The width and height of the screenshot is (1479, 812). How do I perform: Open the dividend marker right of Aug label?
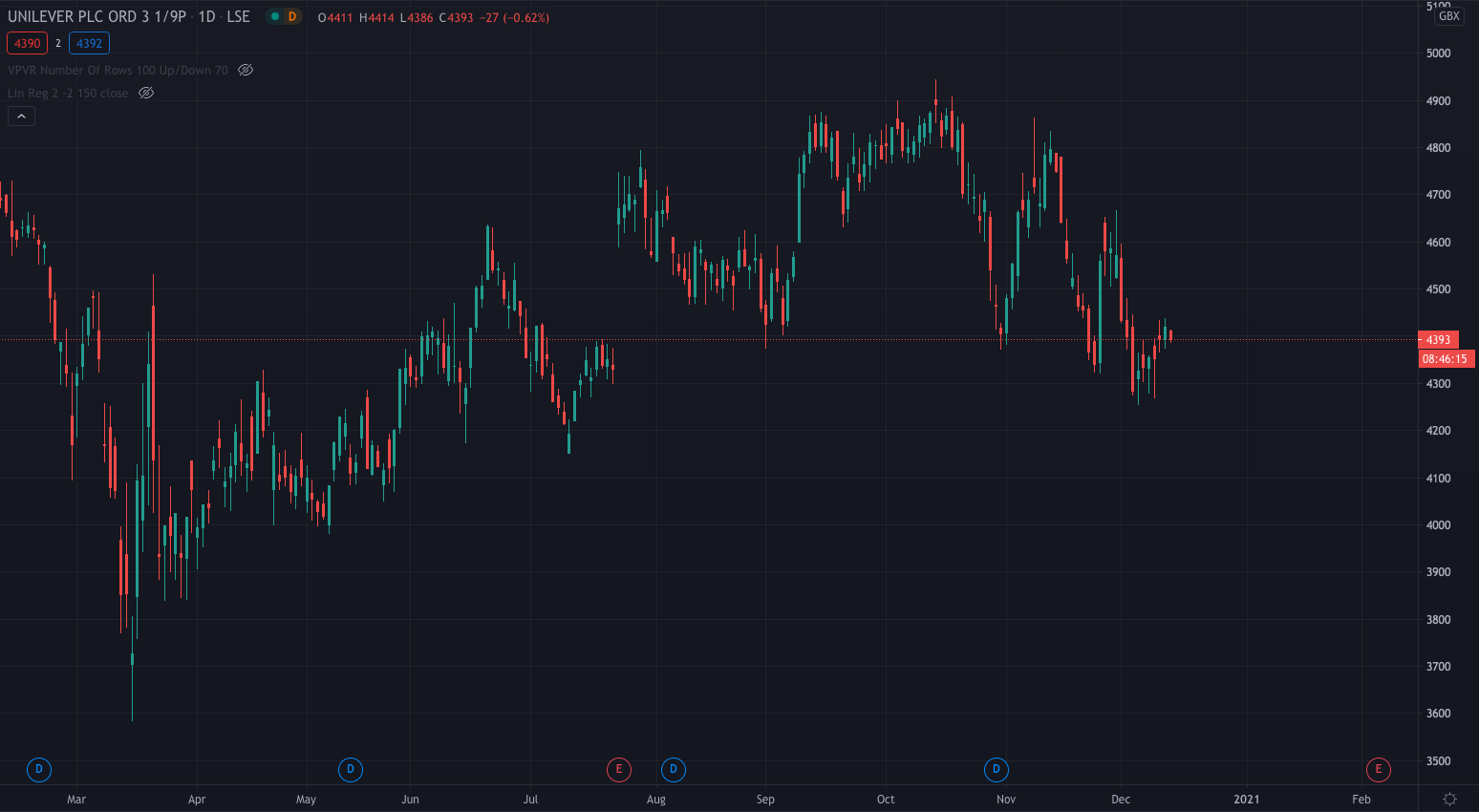[674, 769]
